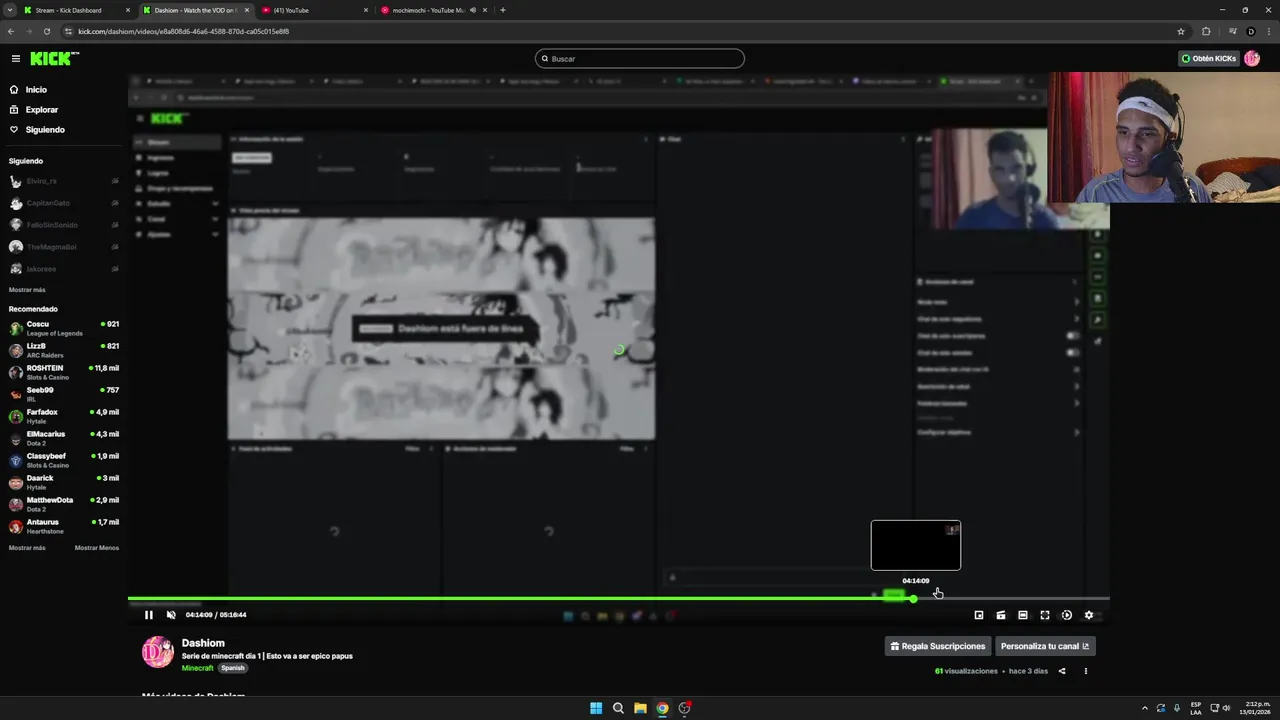Click the Minecraft category link
Image resolution: width=1280 pixels, height=720 pixels.
[x=198, y=668]
